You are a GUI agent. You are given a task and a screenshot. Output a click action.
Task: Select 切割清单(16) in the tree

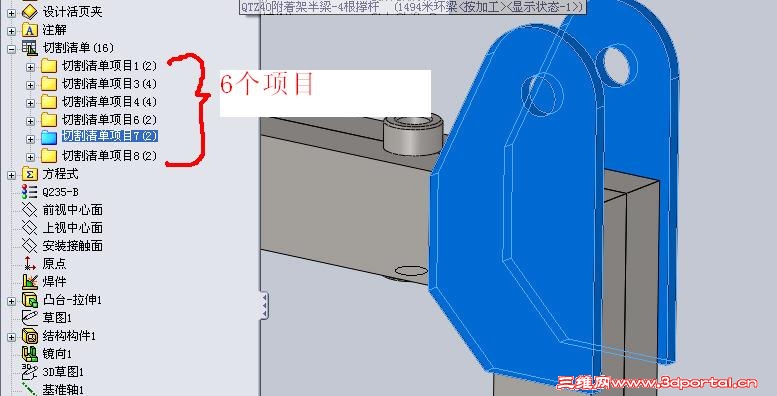pyautogui.click(x=78, y=48)
